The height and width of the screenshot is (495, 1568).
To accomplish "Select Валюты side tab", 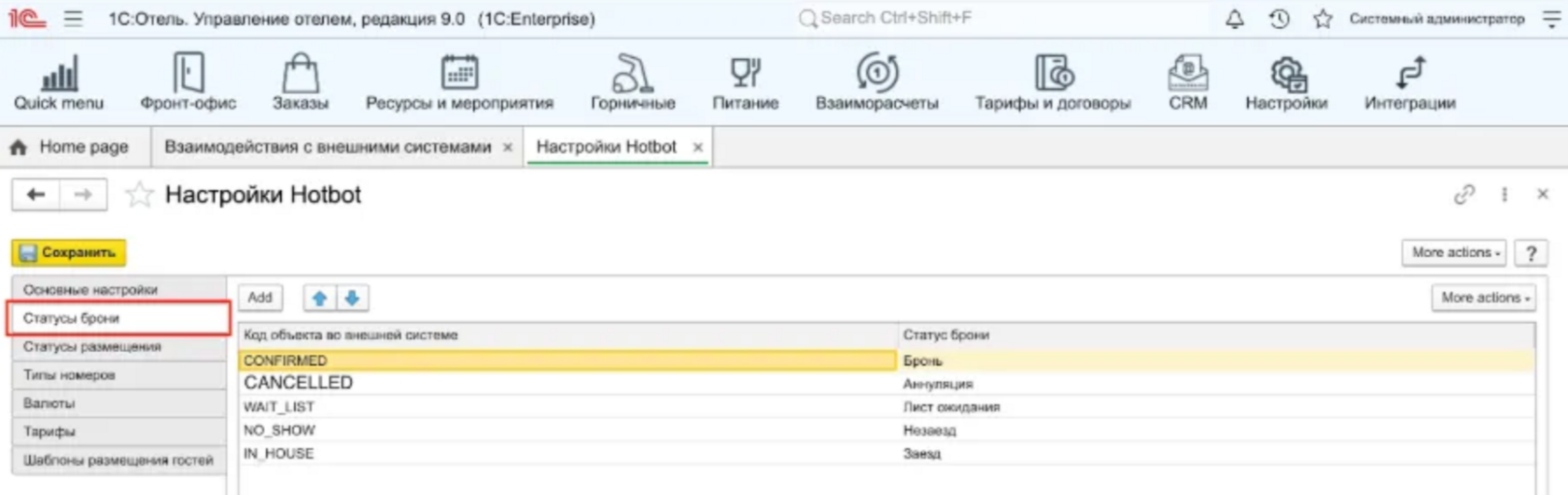I will (119, 403).
